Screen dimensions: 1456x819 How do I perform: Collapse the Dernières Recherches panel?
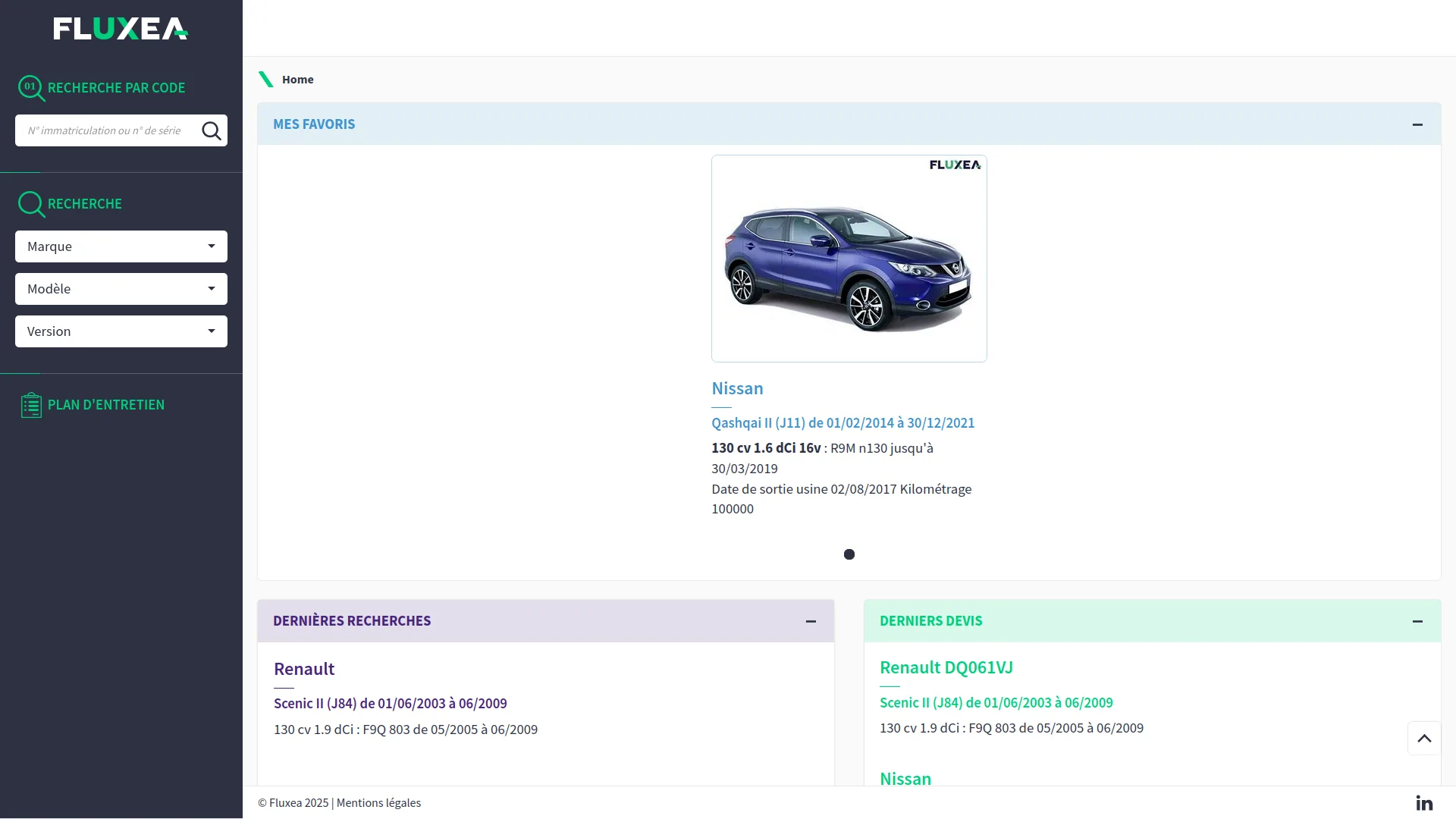(811, 621)
